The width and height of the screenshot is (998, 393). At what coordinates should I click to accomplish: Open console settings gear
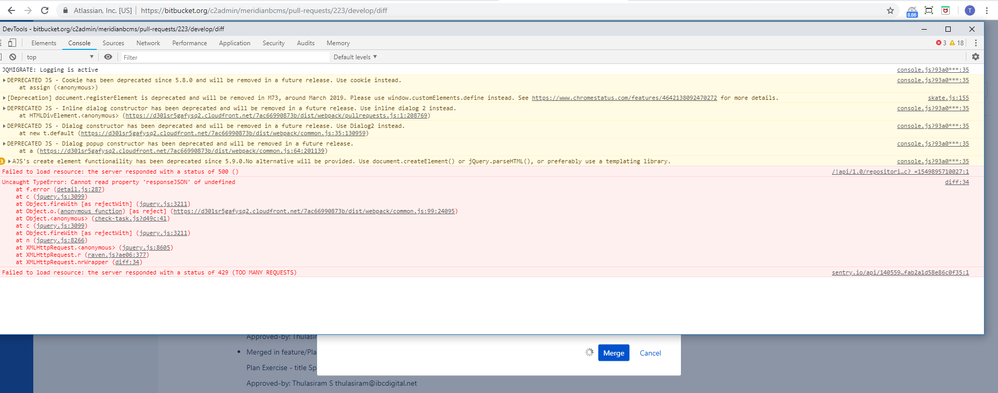(x=975, y=57)
